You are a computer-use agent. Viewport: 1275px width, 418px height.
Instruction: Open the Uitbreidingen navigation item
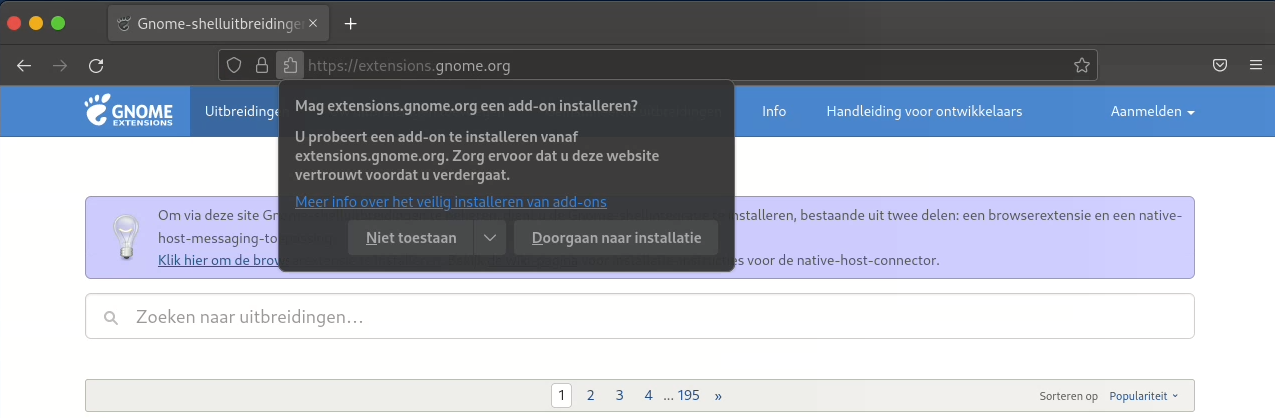coord(241,111)
